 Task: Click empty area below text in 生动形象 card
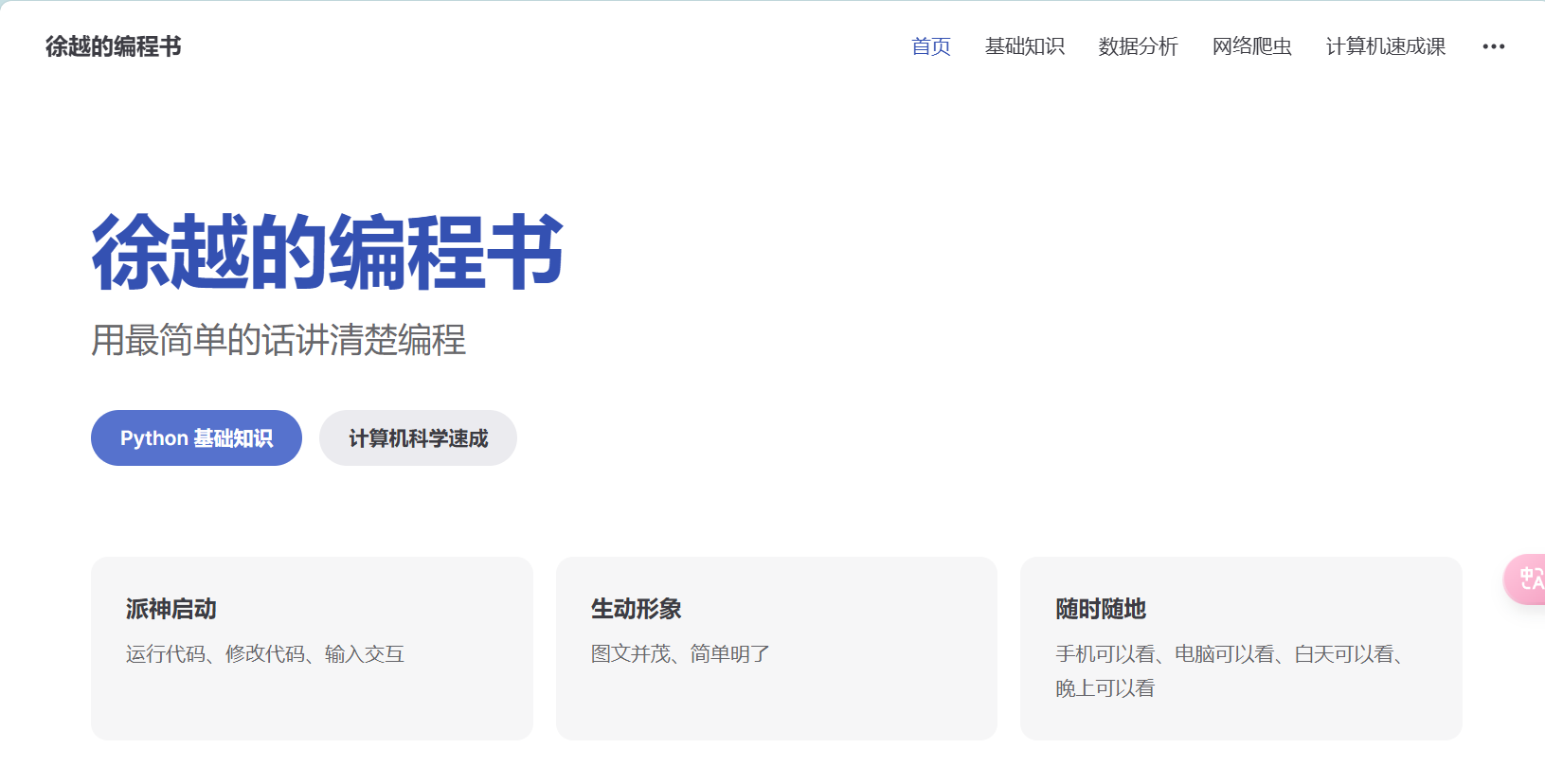click(x=776, y=705)
